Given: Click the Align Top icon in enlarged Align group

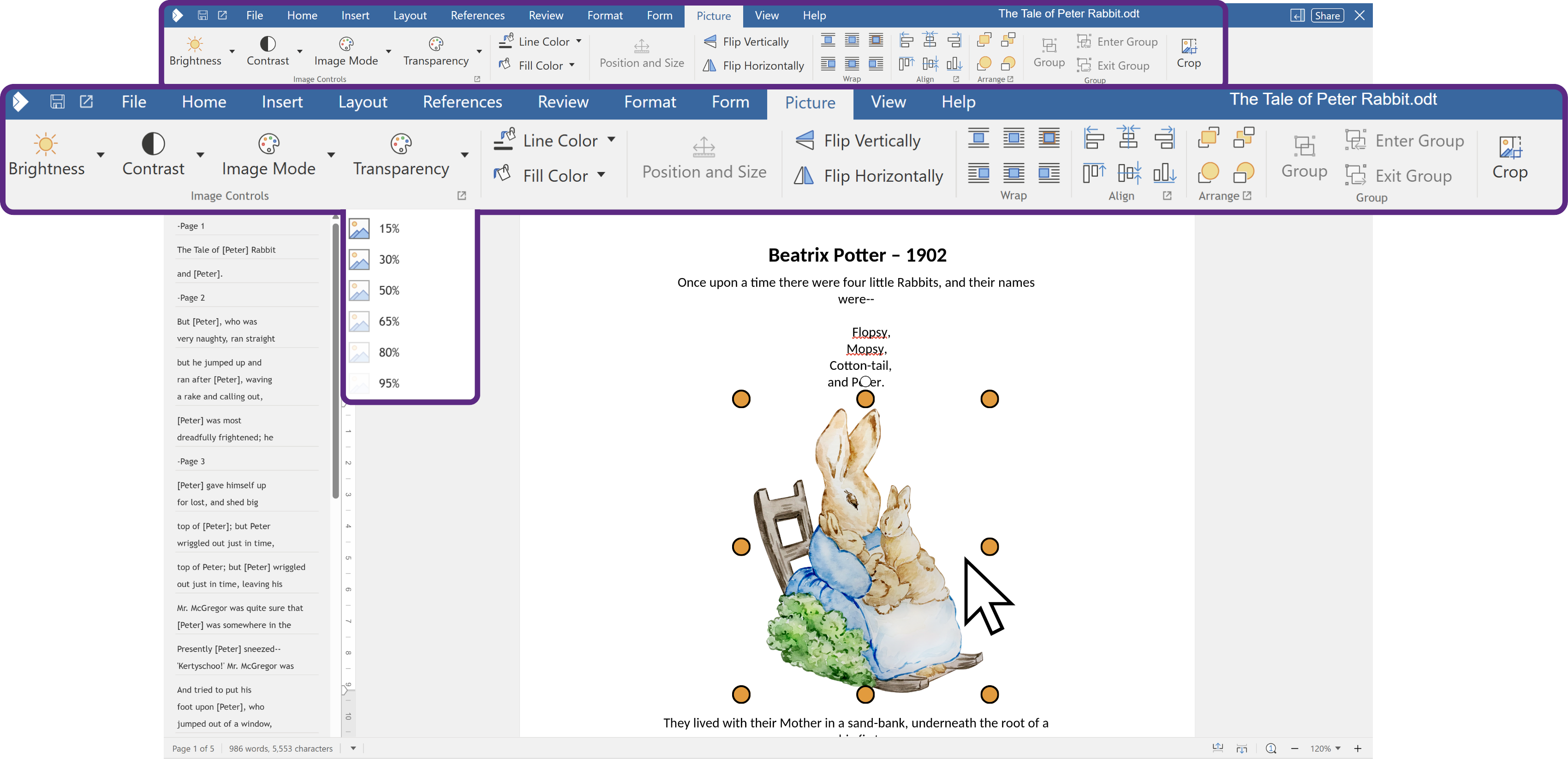Looking at the screenshot, I should pos(1094,173).
